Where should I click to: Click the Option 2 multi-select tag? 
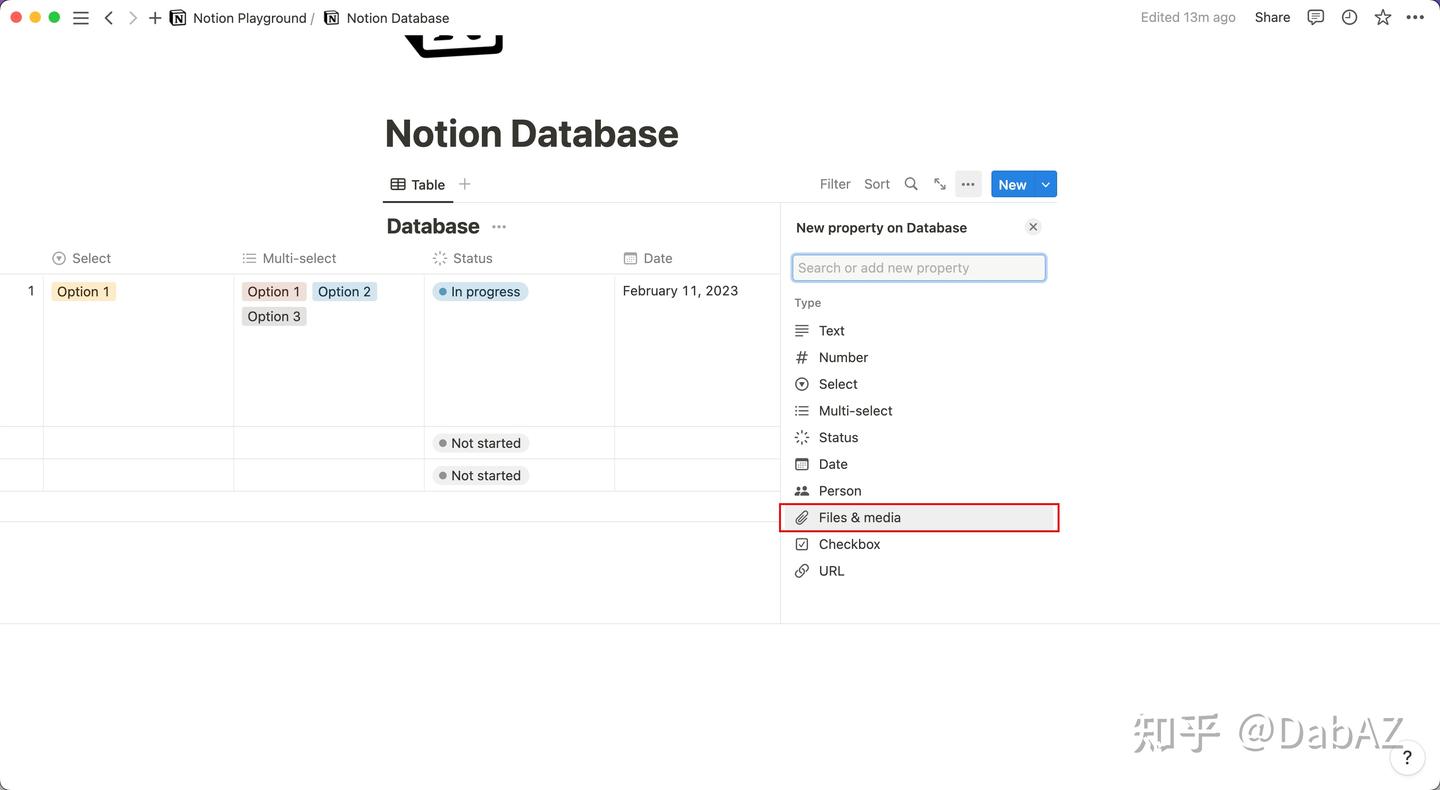pos(344,291)
